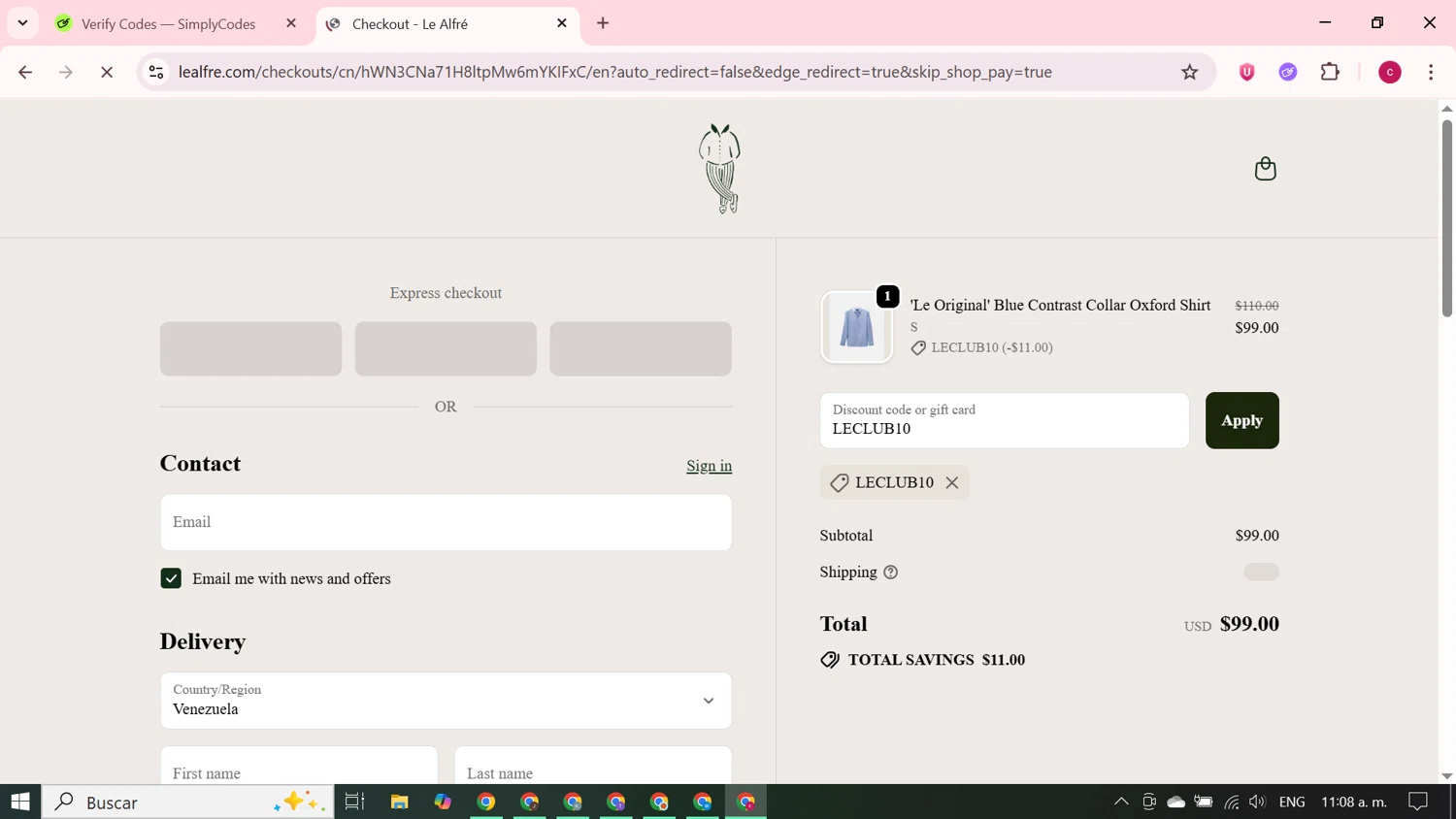Viewport: 1456px width, 819px height.
Task: Click the Buscar taskbar search box
Action: pyautogui.click(x=187, y=802)
